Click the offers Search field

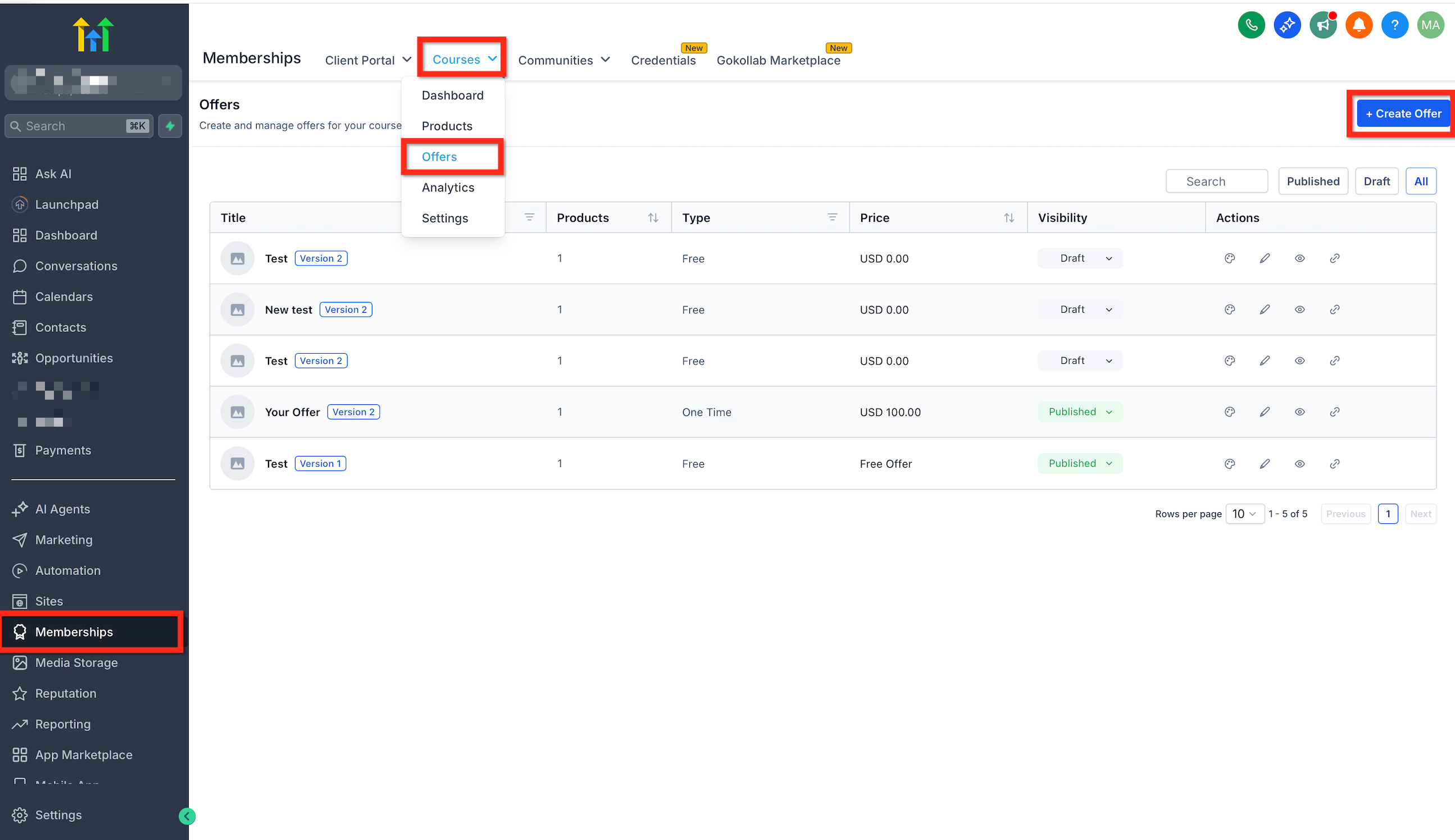(x=1217, y=181)
